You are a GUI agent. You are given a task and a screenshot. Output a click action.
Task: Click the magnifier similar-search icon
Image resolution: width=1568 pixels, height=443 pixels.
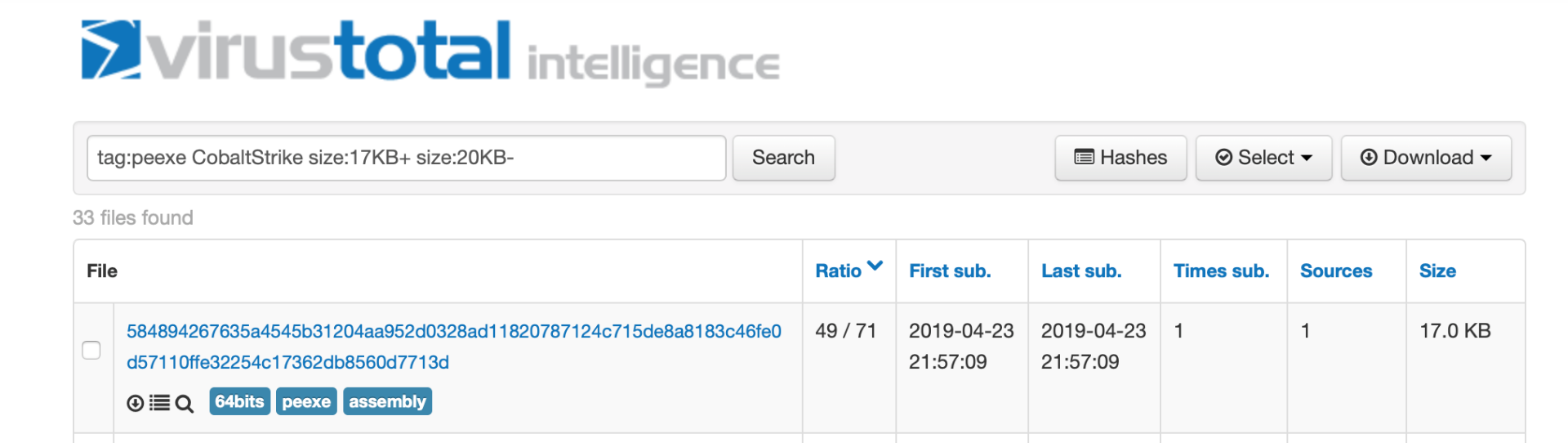[x=185, y=404]
